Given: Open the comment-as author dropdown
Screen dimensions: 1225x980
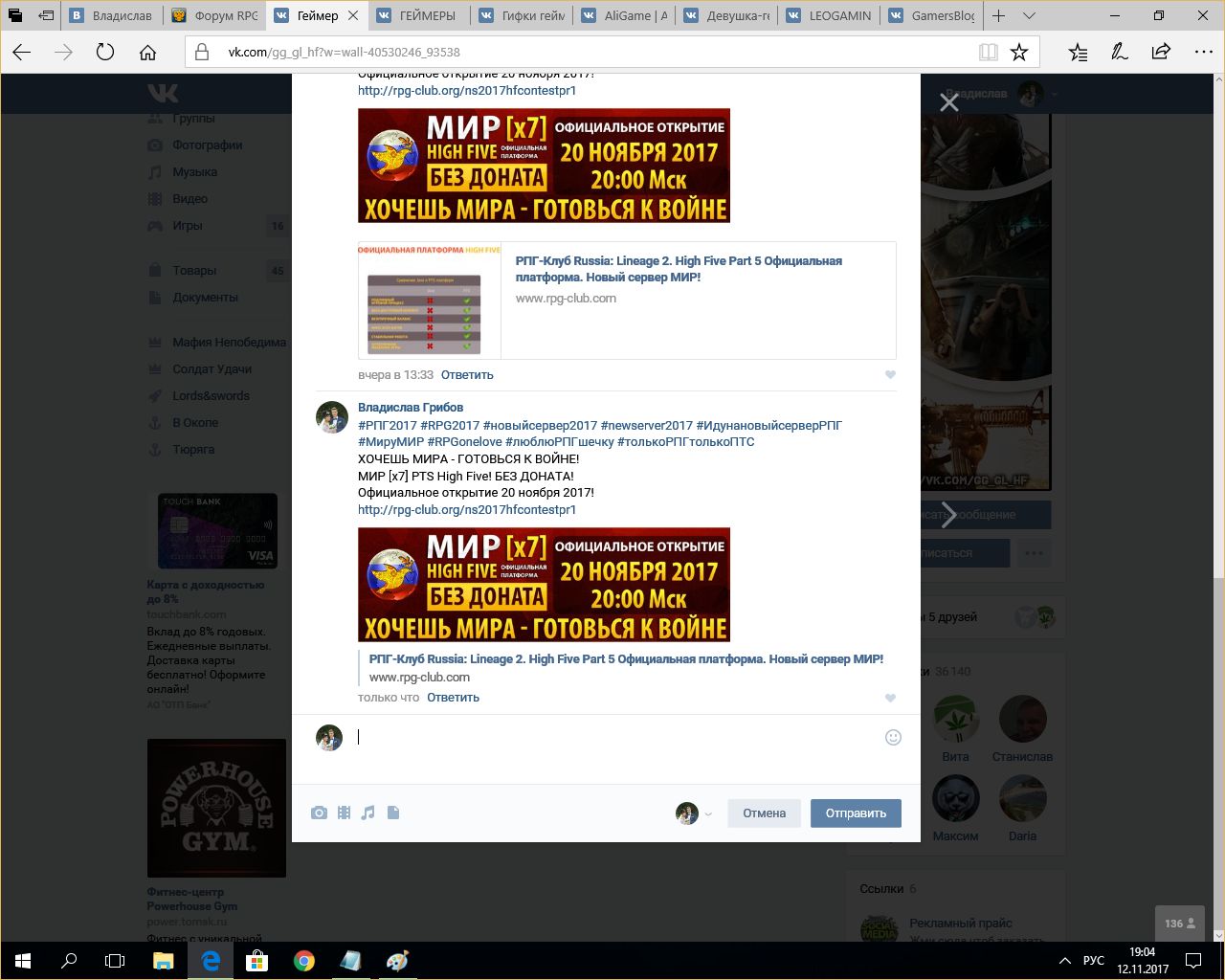Looking at the screenshot, I should (x=694, y=813).
